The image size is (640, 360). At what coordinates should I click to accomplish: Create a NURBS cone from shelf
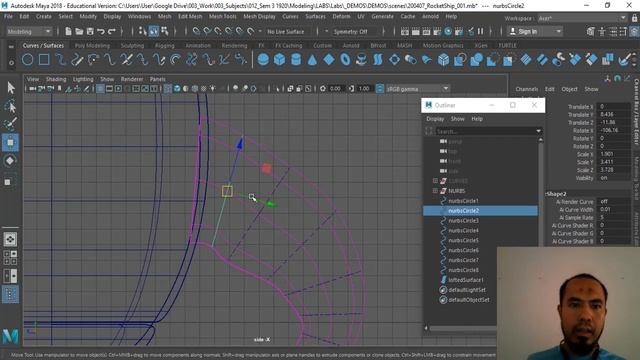(x=312, y=60)
